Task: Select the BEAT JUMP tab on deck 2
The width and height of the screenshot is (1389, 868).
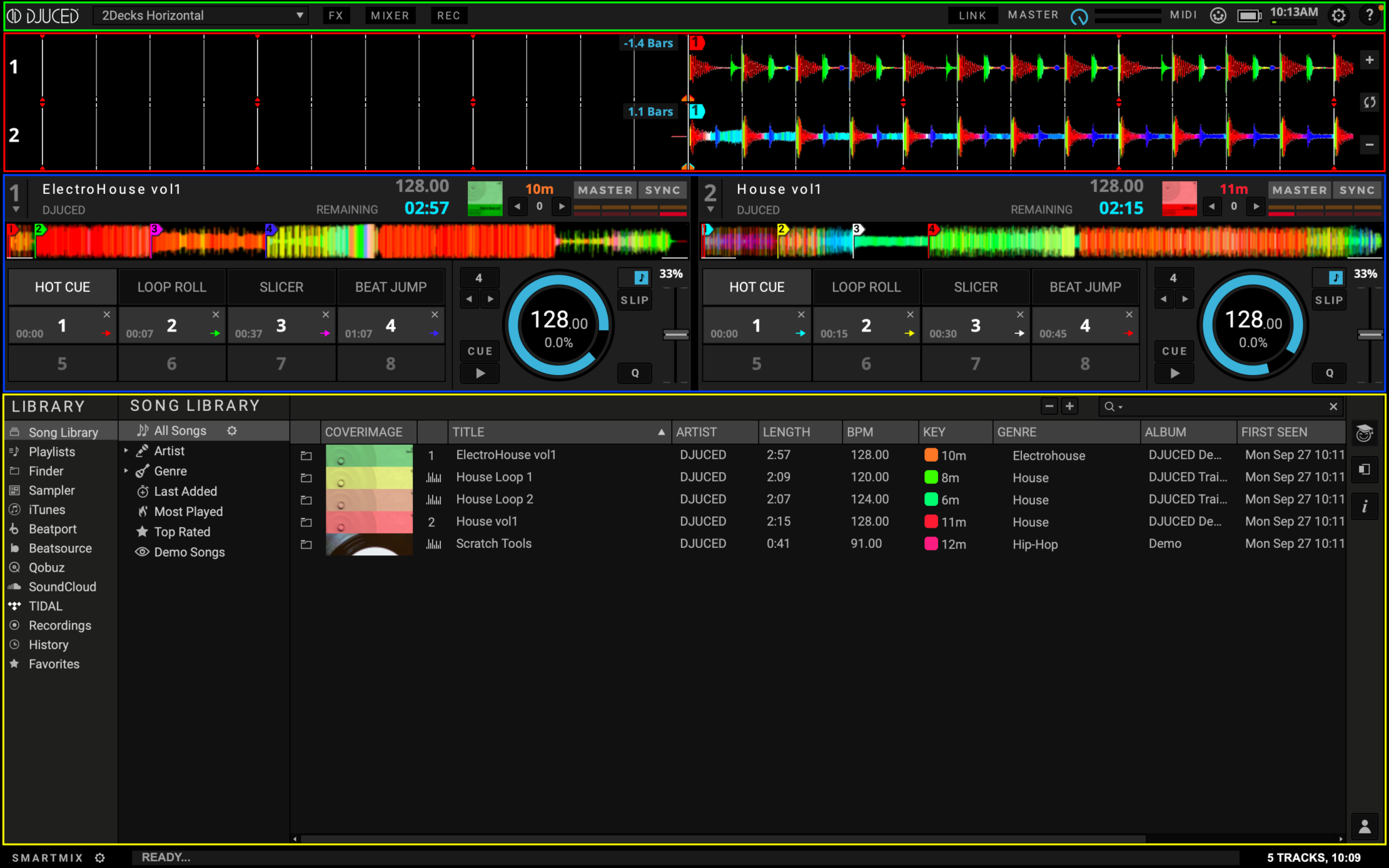Action: tap(1085, 287)
